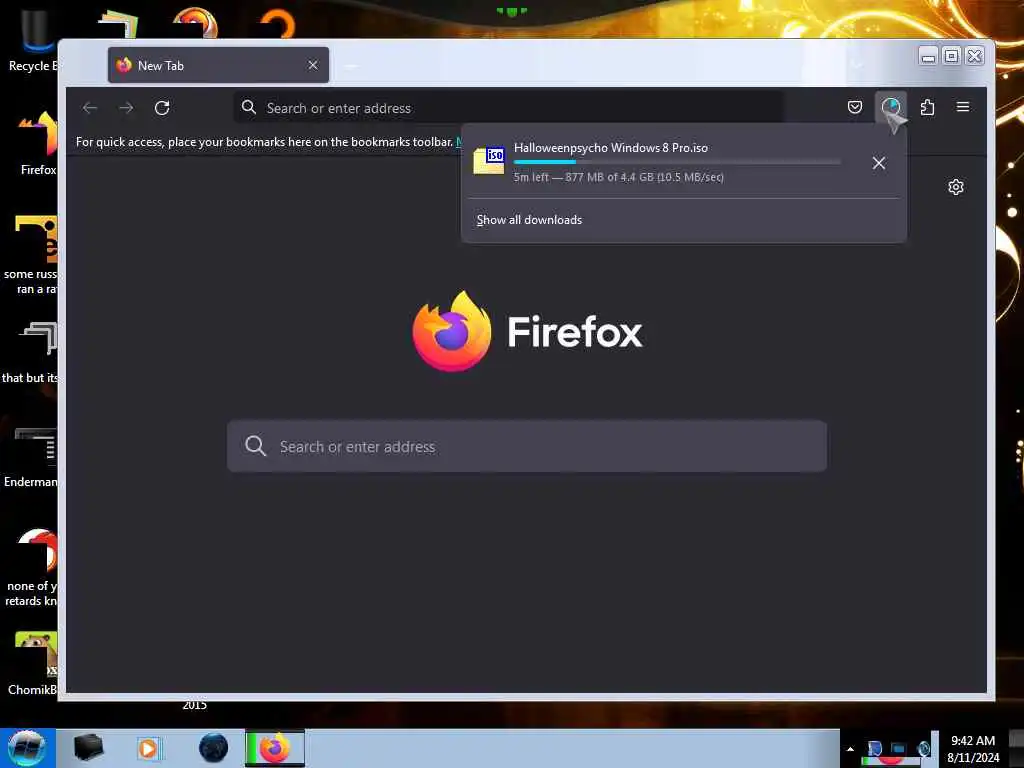Open the dark globe taskbar icon

(213, 748)
